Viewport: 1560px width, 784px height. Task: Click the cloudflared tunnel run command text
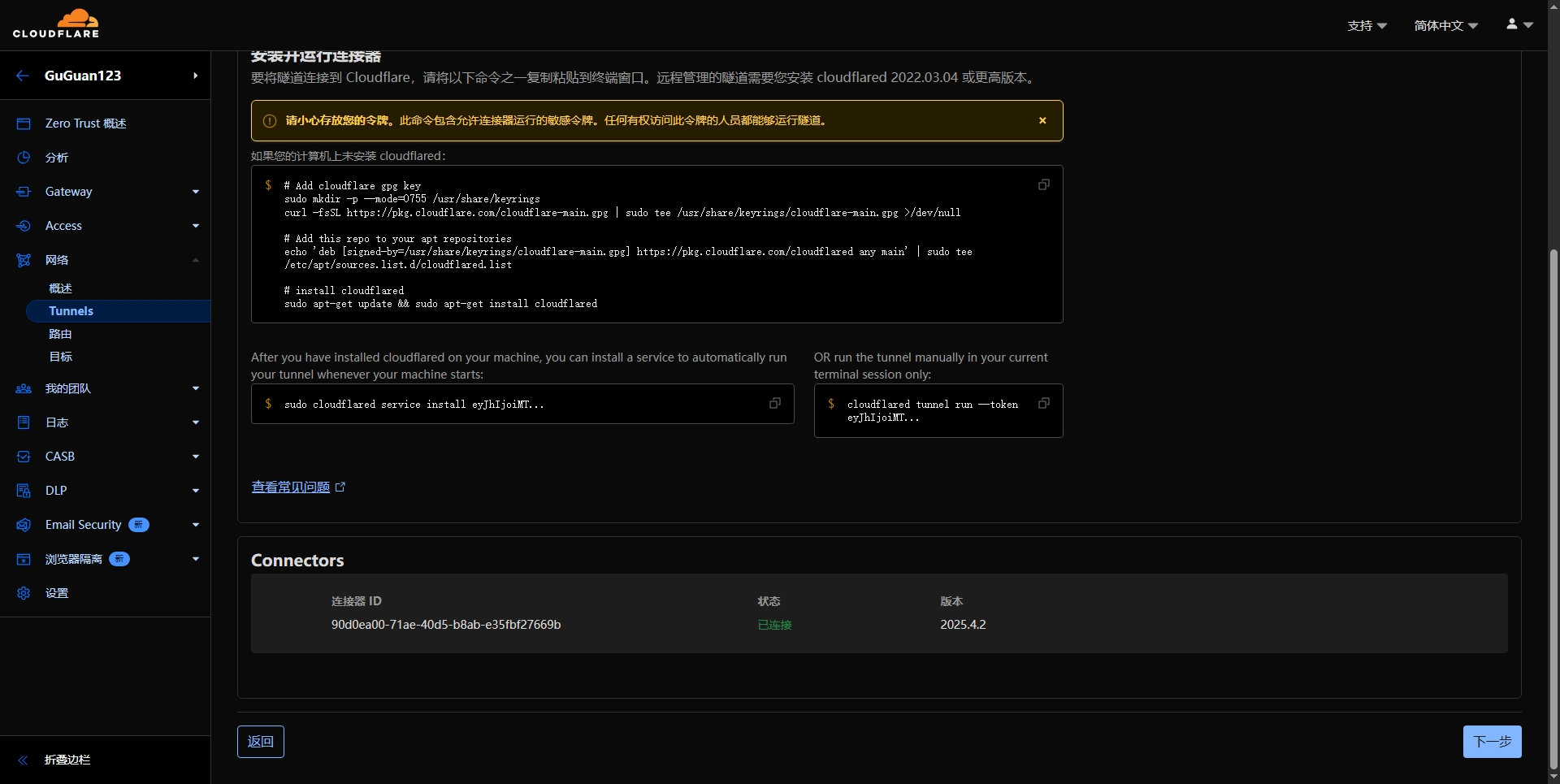click(933, 411)
